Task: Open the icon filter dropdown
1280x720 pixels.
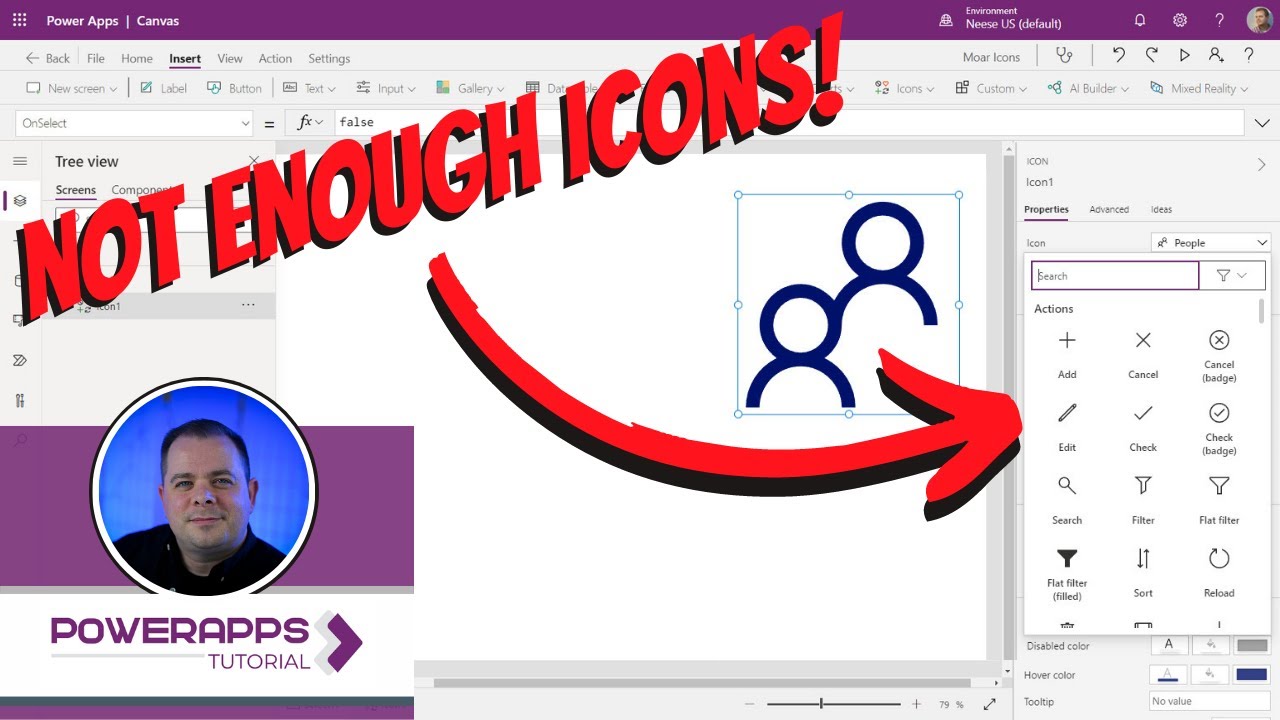Action: click(x=1232, y=276)
